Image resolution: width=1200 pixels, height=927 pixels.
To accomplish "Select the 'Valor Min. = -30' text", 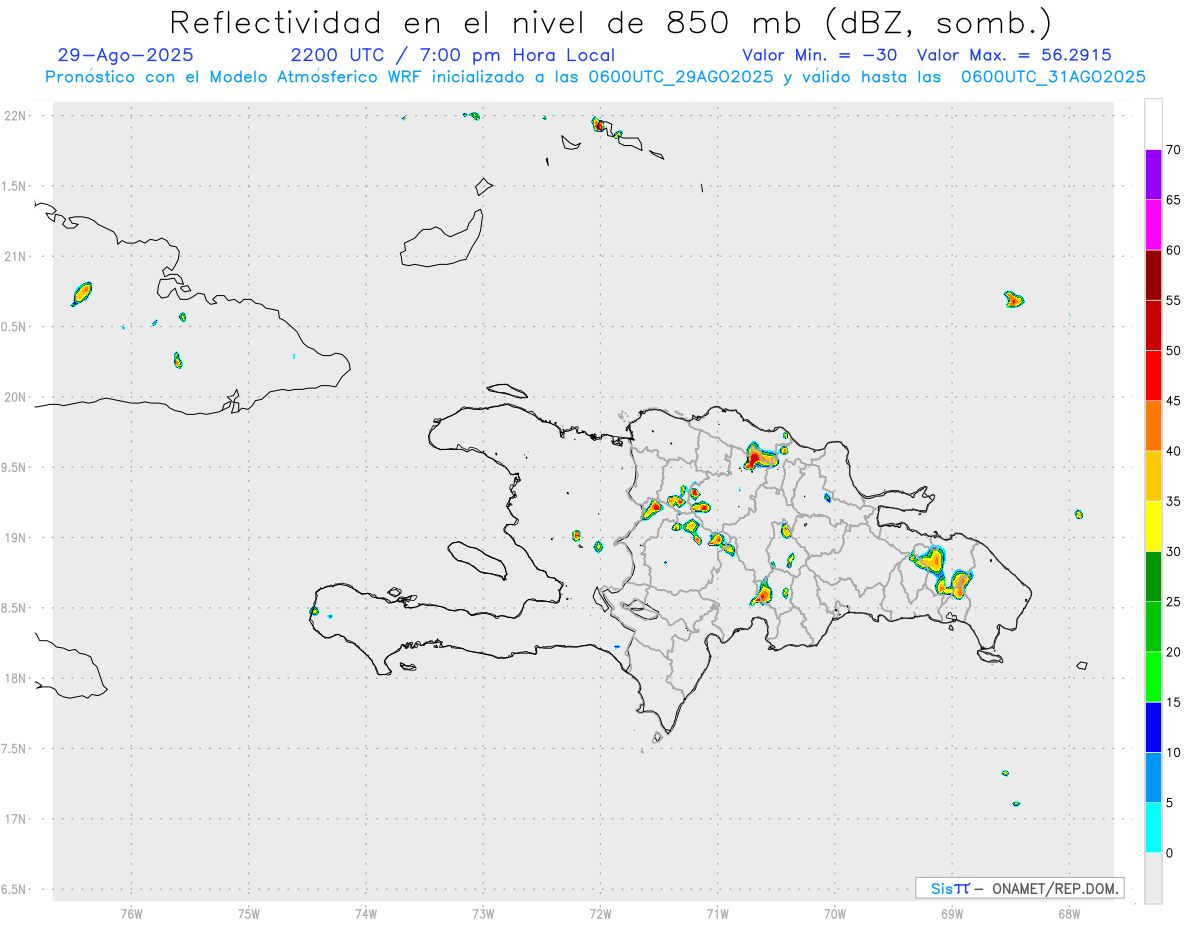I will (x=819, y=55).
